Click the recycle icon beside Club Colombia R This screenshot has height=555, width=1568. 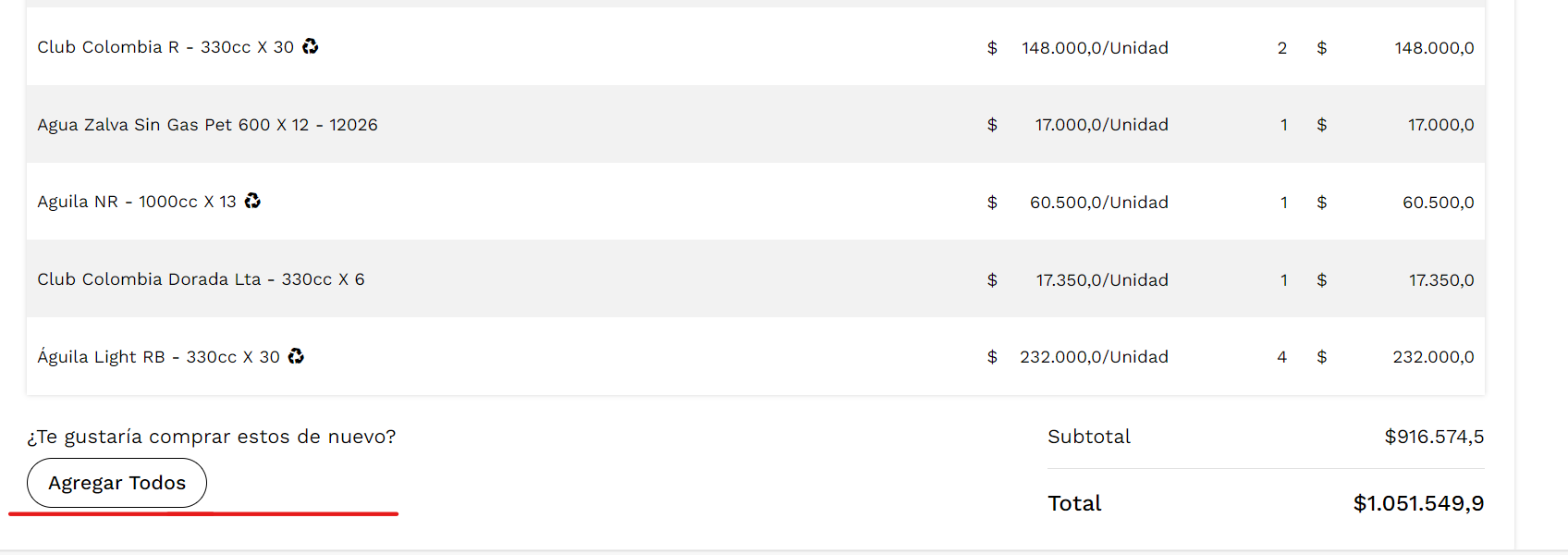click(311, 46)
